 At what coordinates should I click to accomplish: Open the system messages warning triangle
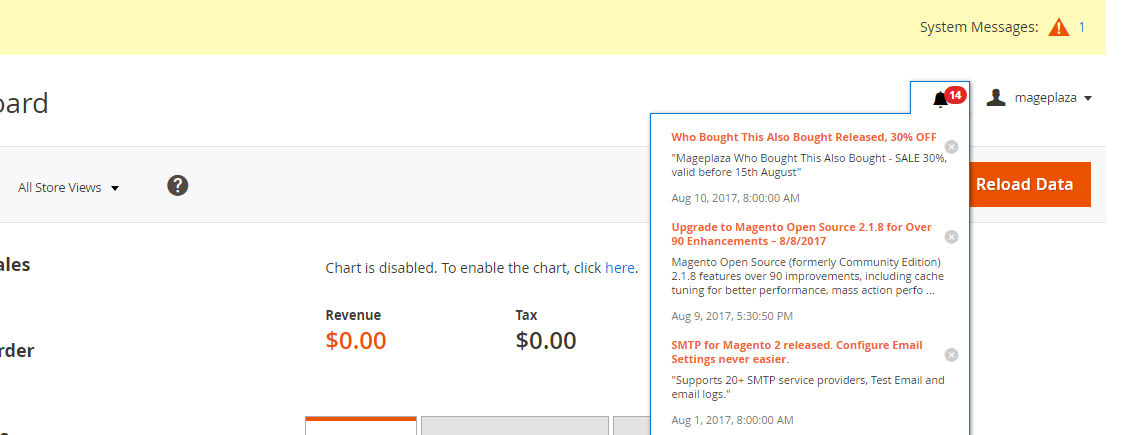point(1058,27)
